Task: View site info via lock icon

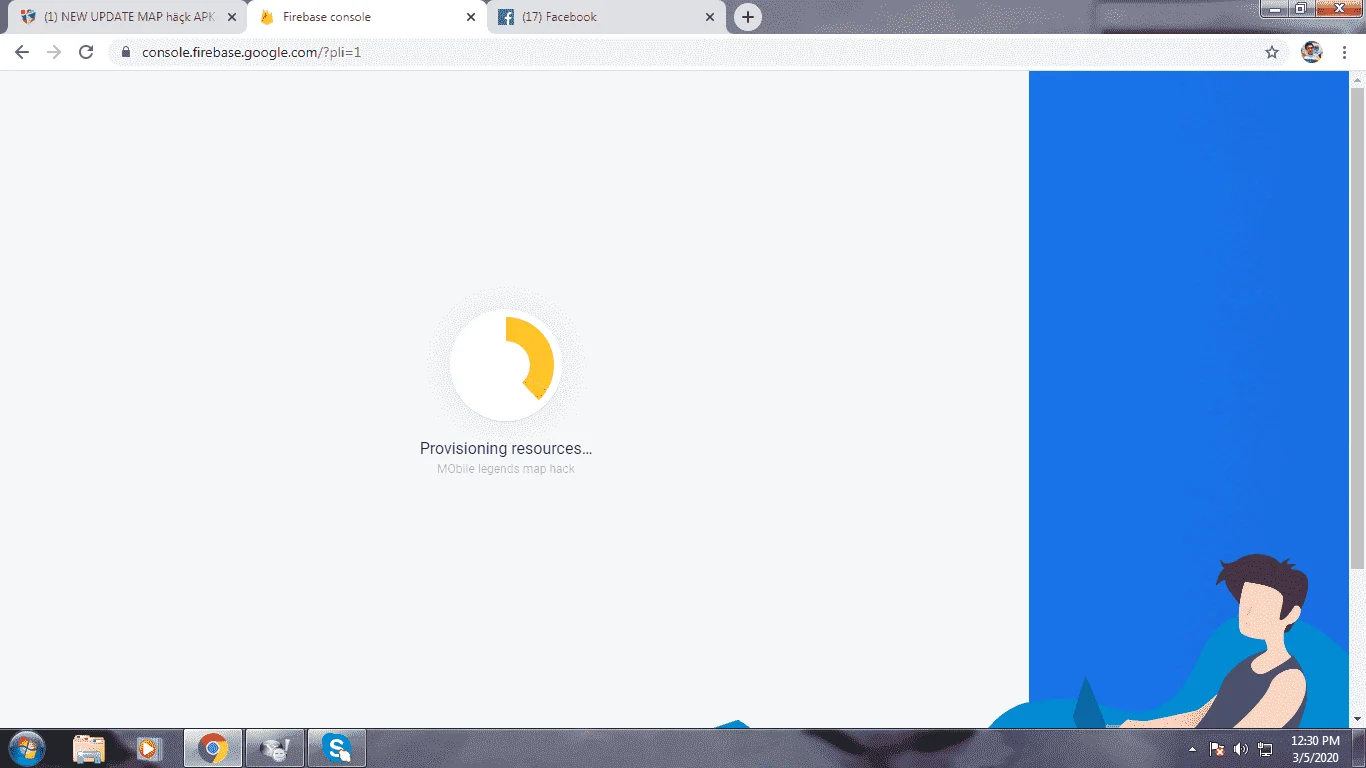Action: point(126,52)
